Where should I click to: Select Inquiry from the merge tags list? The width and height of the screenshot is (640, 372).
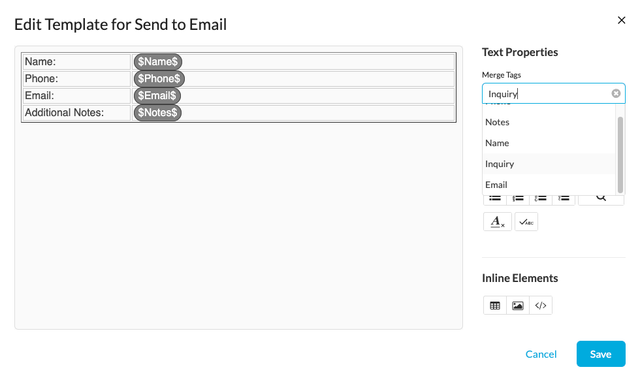[x=549, y=164]
